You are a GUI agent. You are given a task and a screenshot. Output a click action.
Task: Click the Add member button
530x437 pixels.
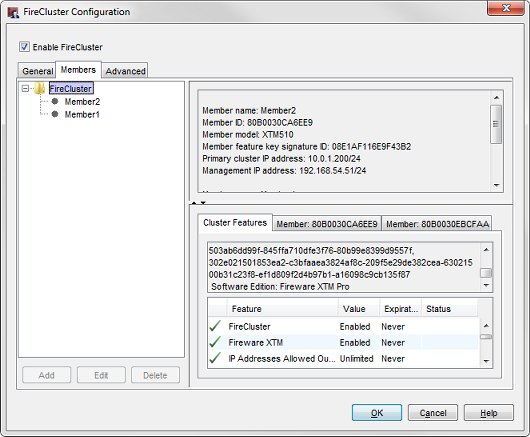coord(47,375)
